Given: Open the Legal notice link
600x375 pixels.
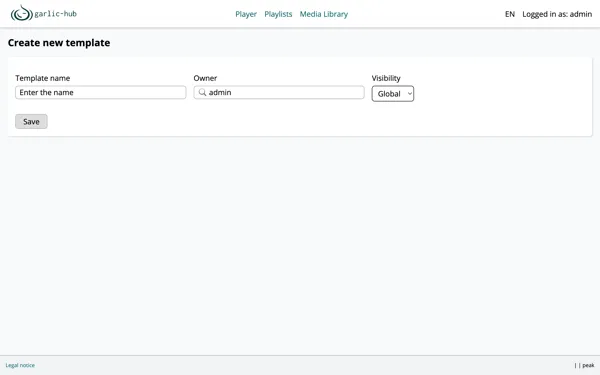Looking at the screenshot, I should click(x=20, y=365).
